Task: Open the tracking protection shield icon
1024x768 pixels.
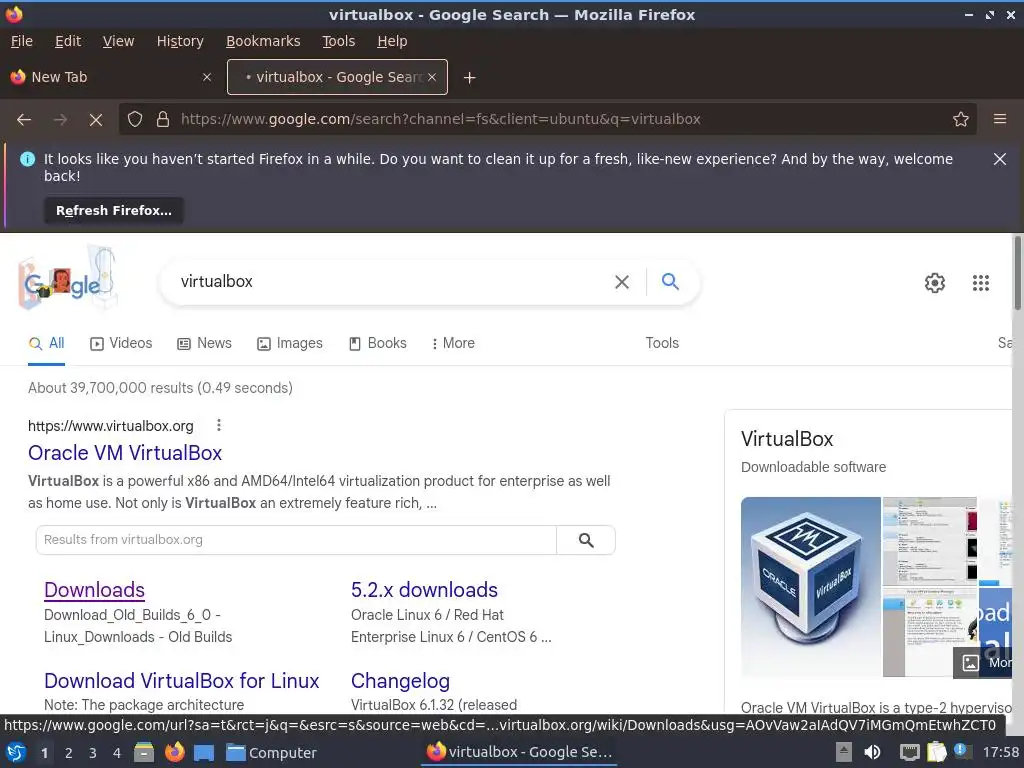Action: pyautogui.click(x=135, y=120)
